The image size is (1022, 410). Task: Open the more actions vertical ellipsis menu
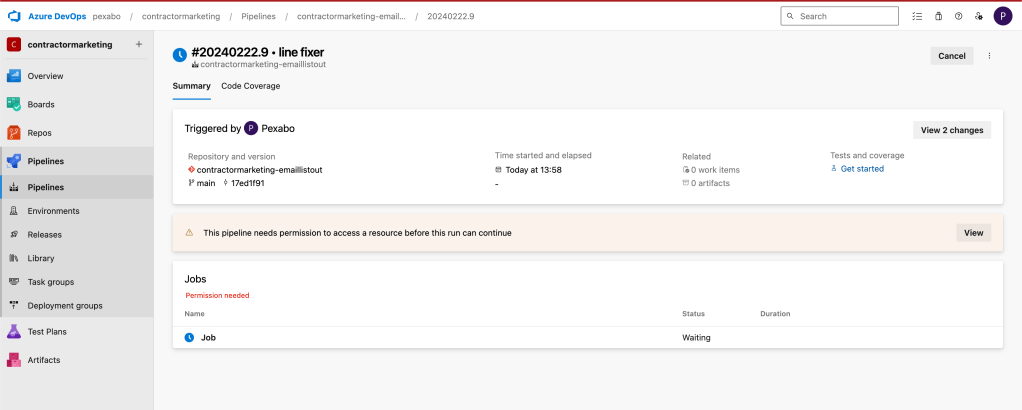pyautogui.click(x=989, y=56)
